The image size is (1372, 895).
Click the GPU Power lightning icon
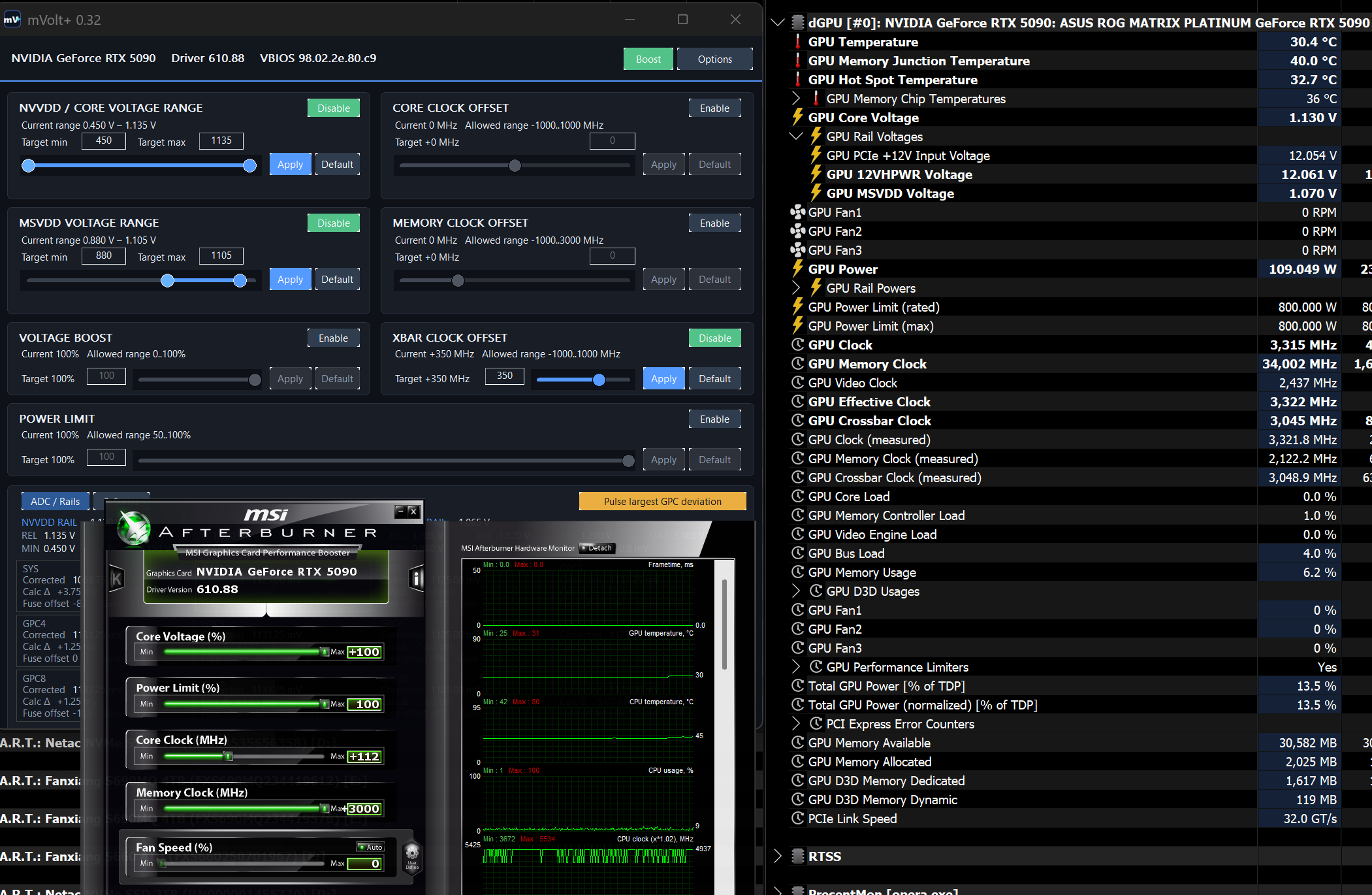(x=797, y=269)
